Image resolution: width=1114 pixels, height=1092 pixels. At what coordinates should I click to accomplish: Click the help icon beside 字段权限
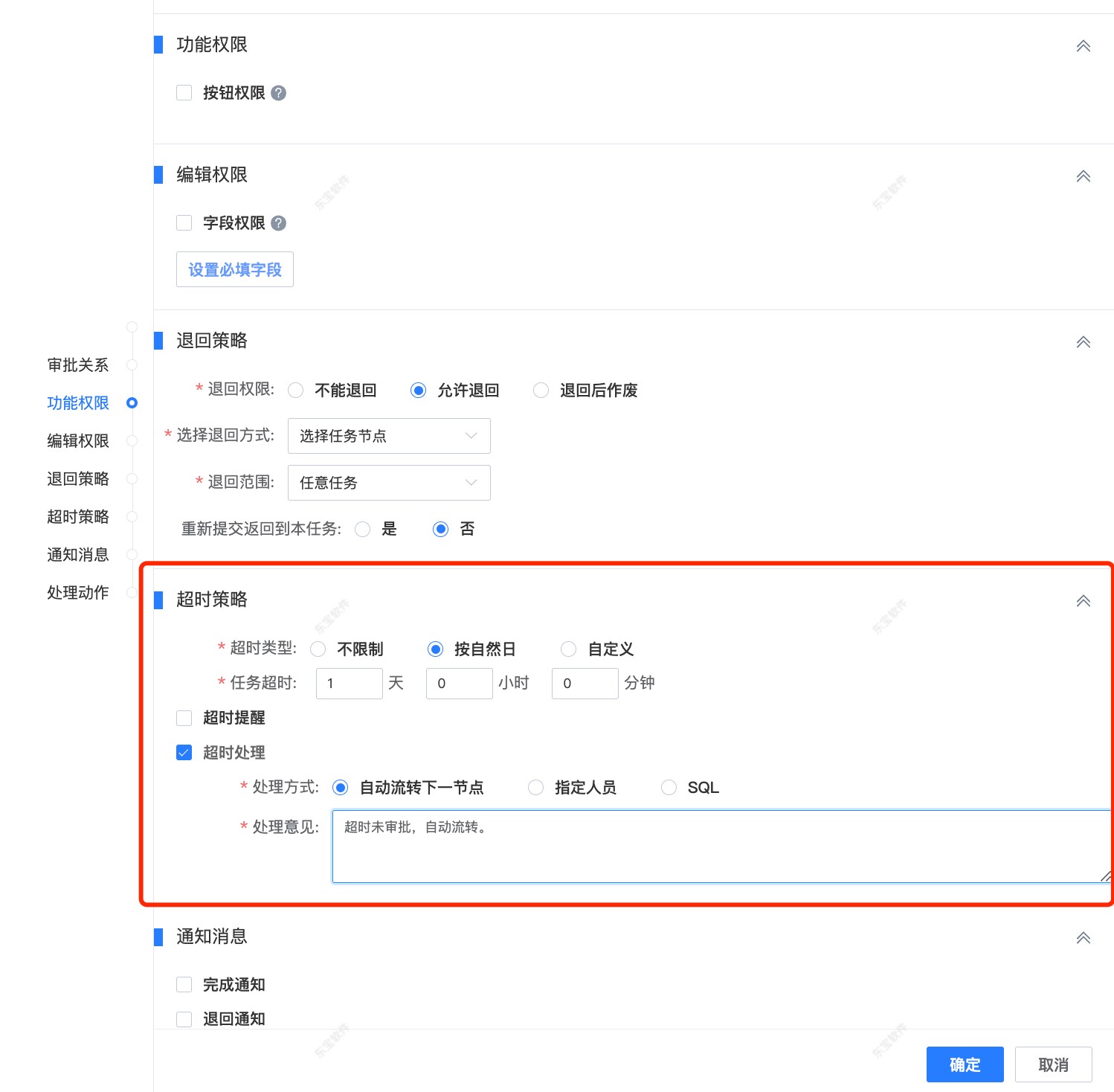[x=278, y=222]
